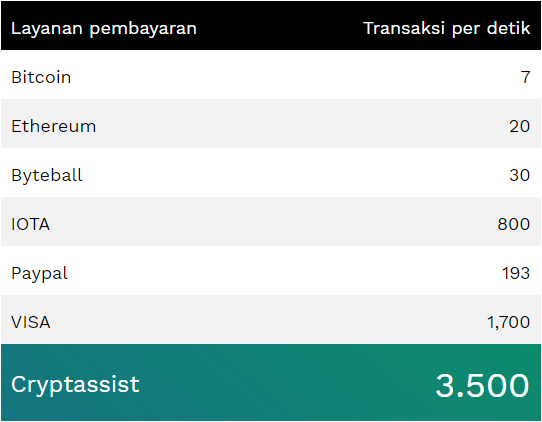Click the empty middle of Ethereum row

tap(271, 123)
